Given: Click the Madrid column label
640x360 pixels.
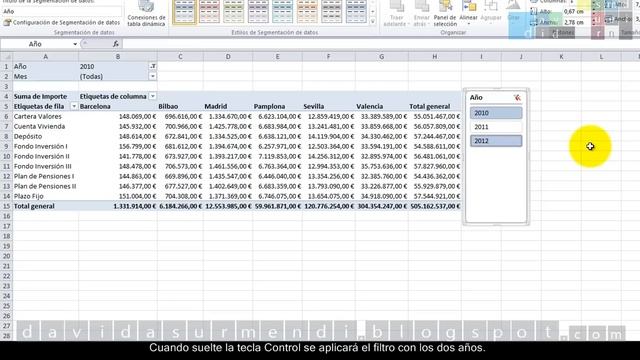Looking at the screenshot, I should pos(216,106).
